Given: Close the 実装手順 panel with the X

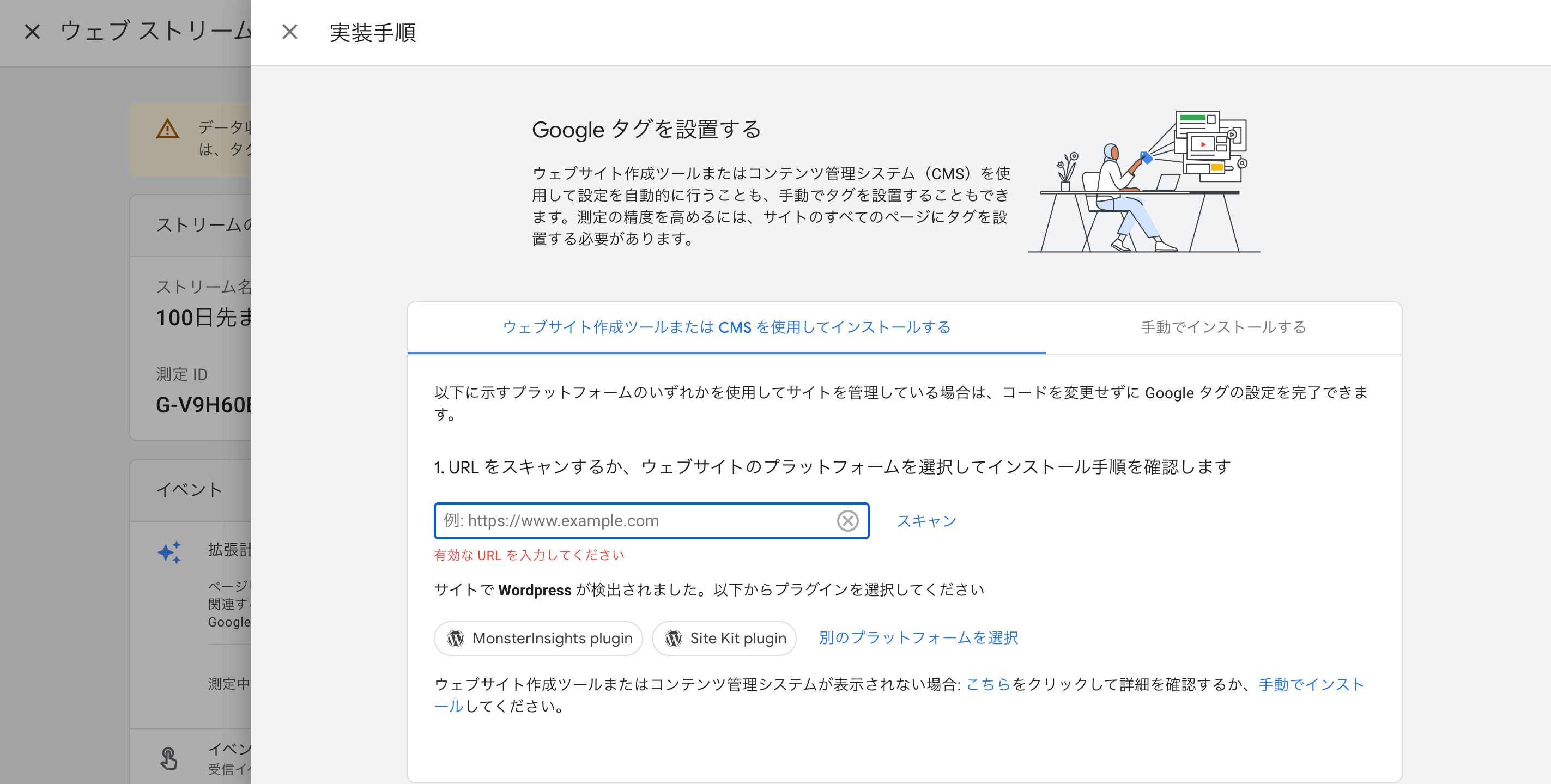Looking at the screenshot, I should (289, 32).
